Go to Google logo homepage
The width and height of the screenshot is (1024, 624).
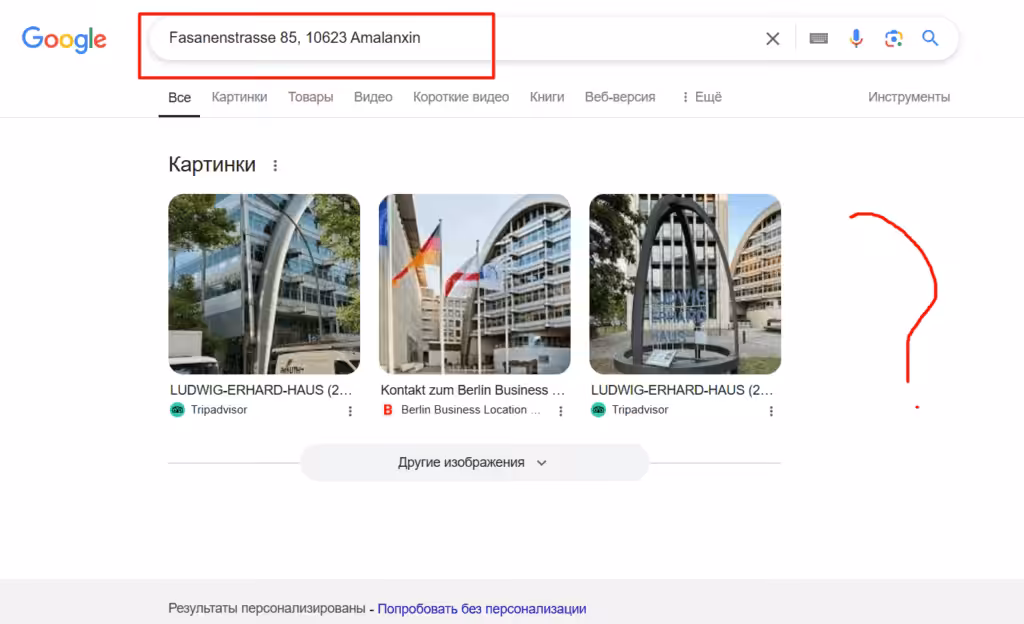click(x=64, y=40)
